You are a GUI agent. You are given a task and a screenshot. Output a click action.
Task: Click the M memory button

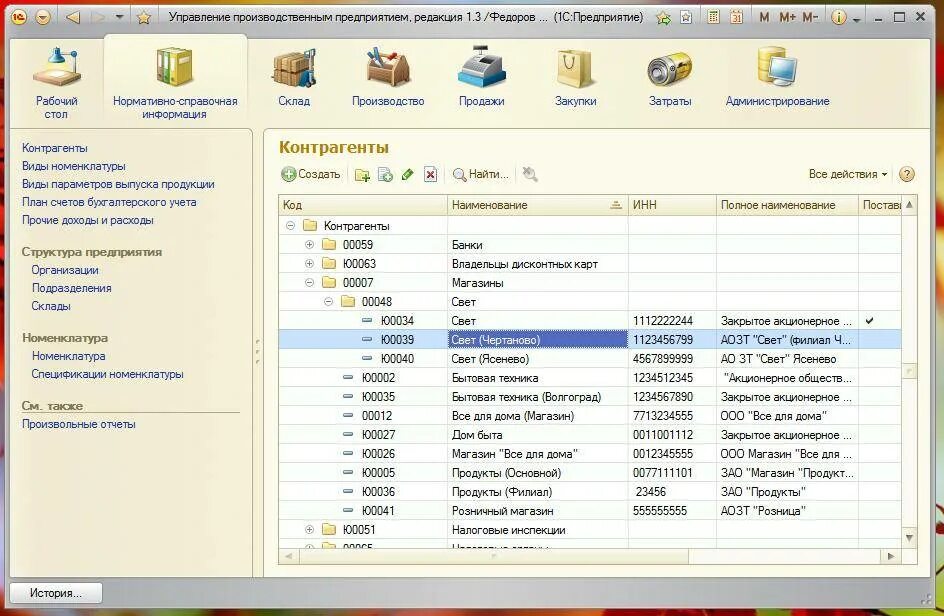pos(764,17)
